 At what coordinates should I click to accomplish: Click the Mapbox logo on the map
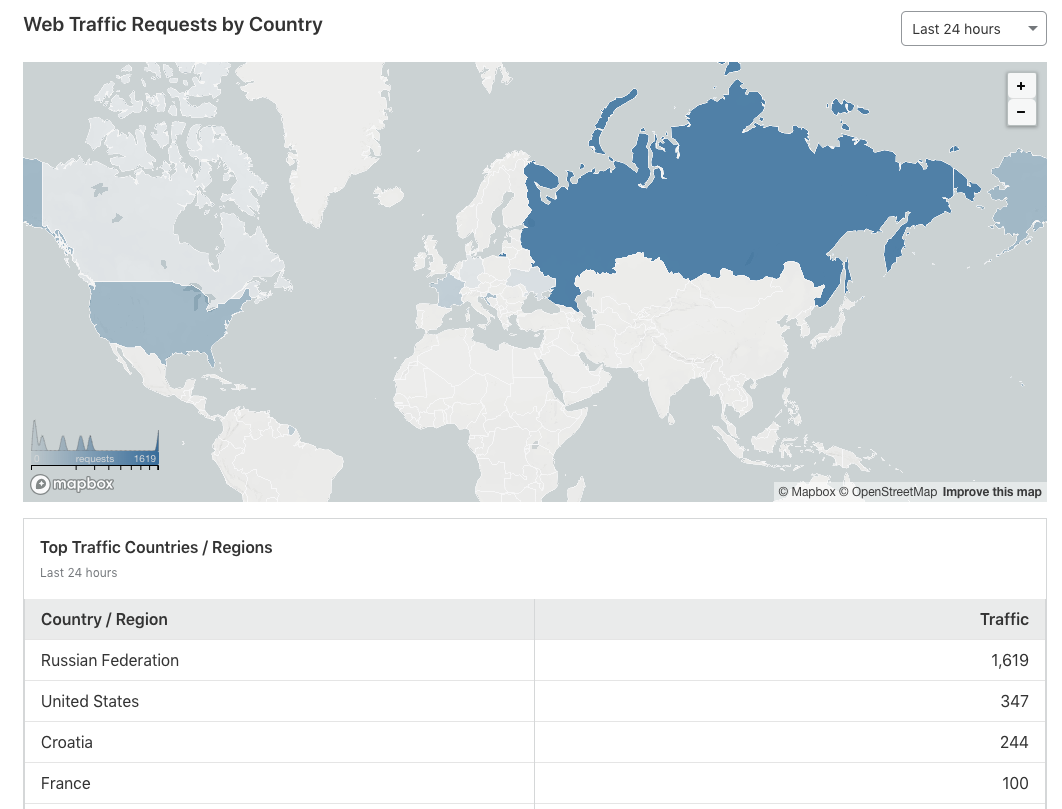tap(72, 484)
